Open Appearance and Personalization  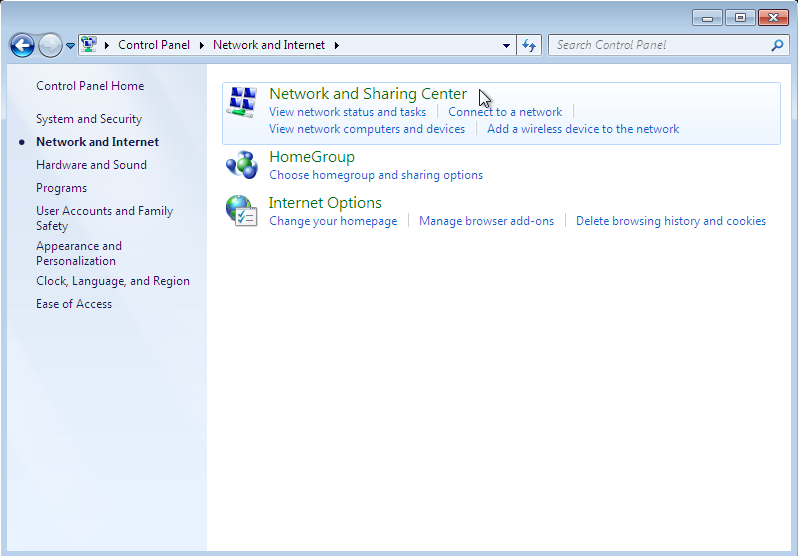coord(79,253)
